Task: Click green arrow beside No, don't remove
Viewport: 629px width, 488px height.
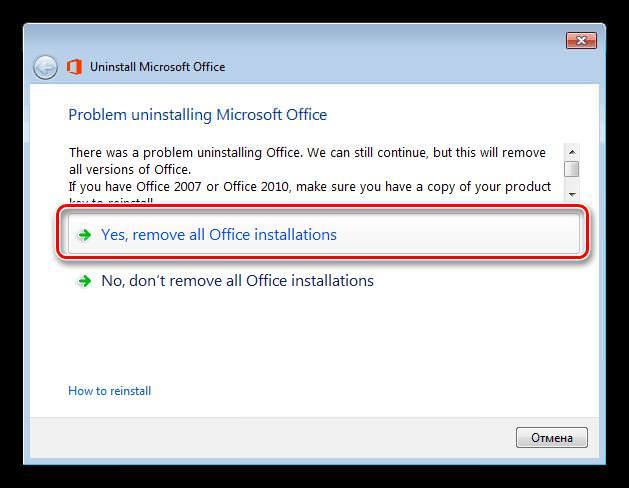Action: (x=85, y=281)
